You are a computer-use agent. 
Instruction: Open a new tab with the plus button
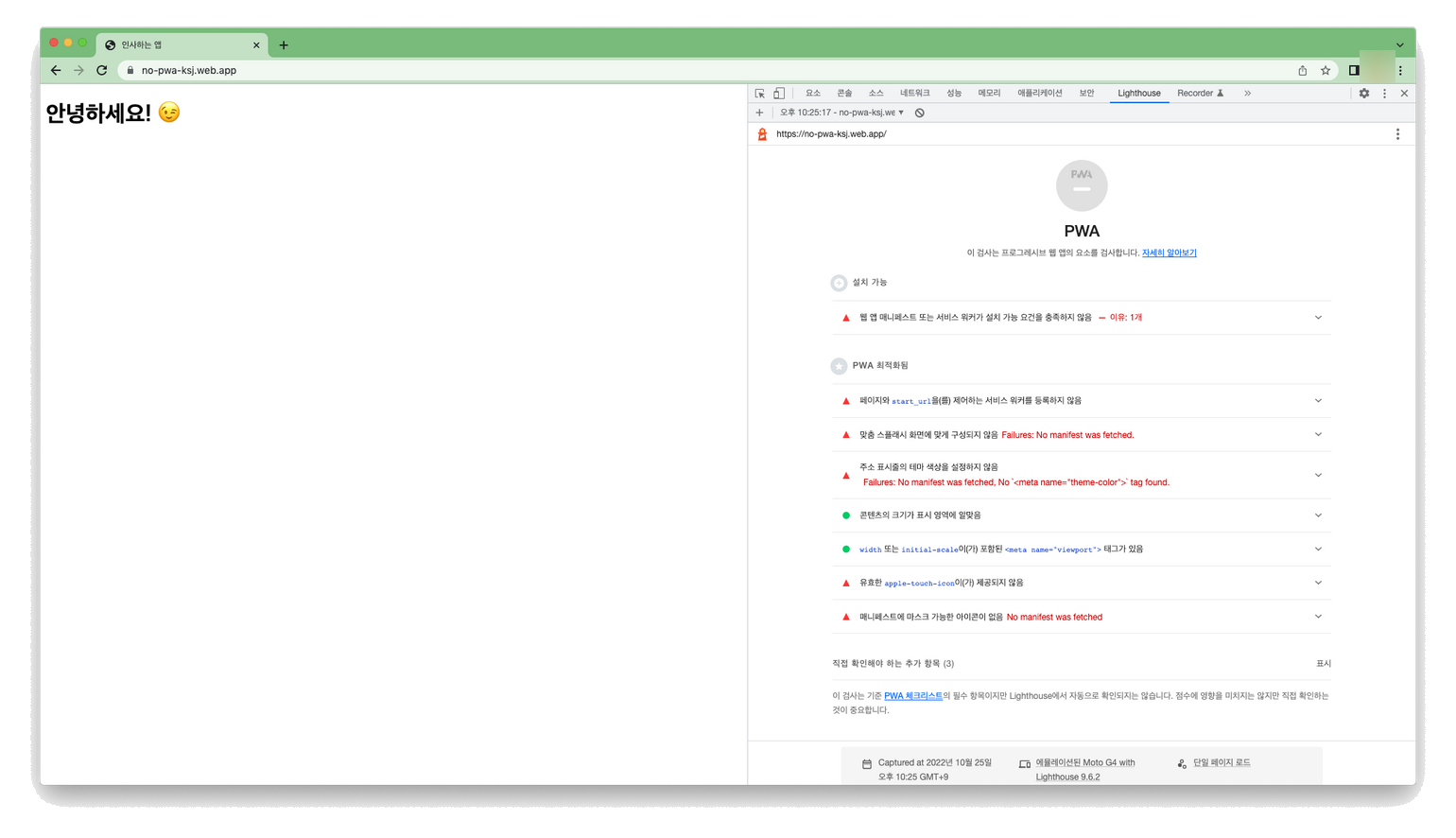click(x=284, y=44)
